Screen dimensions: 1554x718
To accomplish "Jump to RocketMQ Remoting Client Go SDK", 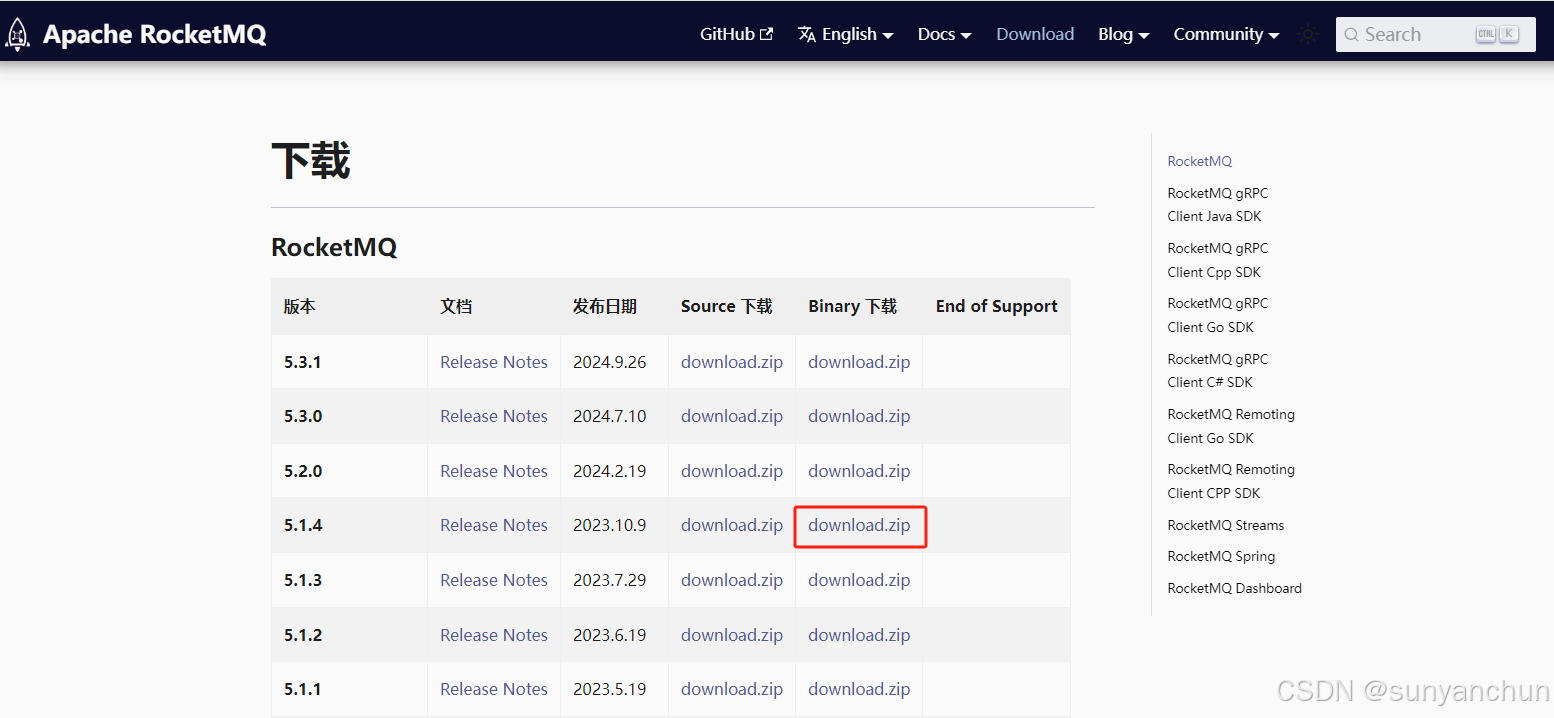I will coord(1231,426).
